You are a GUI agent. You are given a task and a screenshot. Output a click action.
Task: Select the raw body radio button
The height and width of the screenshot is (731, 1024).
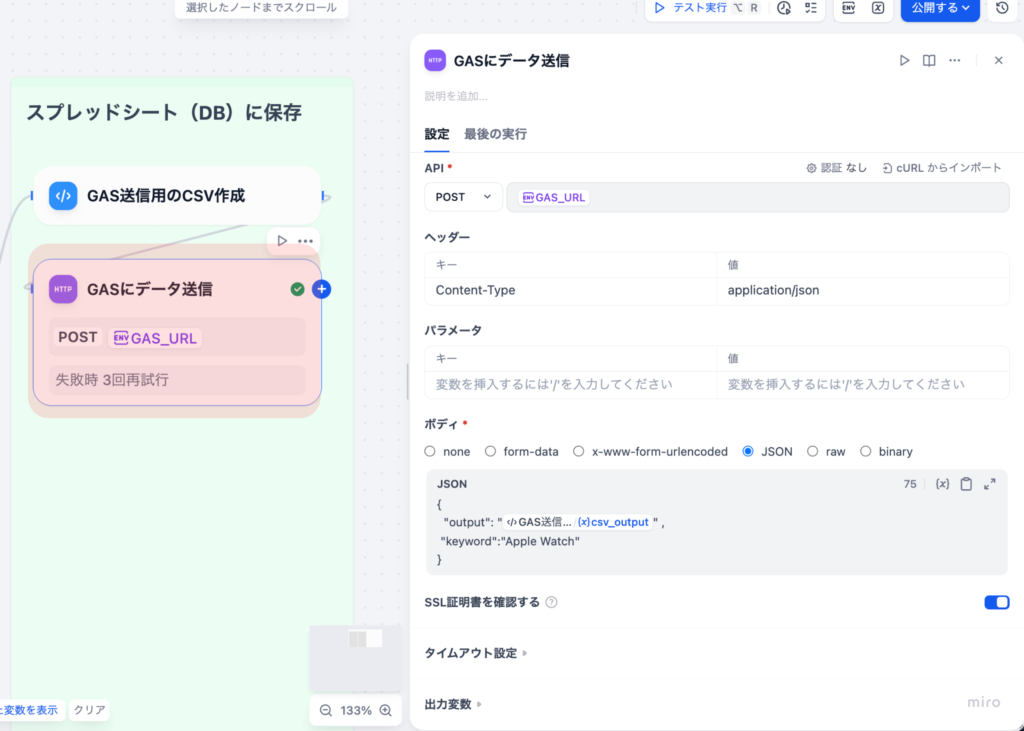click(x=813, y=452)
